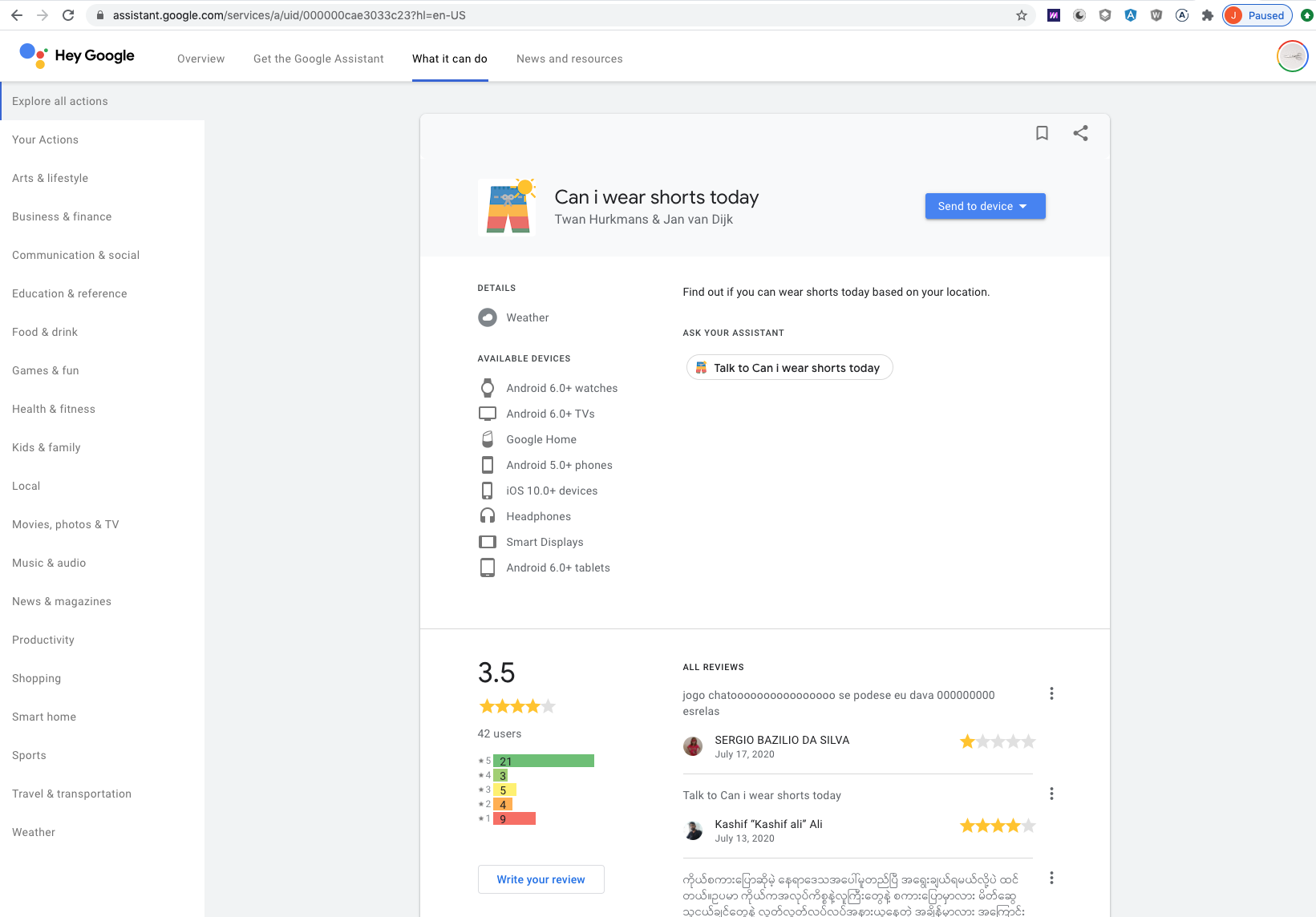Open more options for the Burmese-script review
This screenshot has height=917, width=1316.
coord(1051,878)
